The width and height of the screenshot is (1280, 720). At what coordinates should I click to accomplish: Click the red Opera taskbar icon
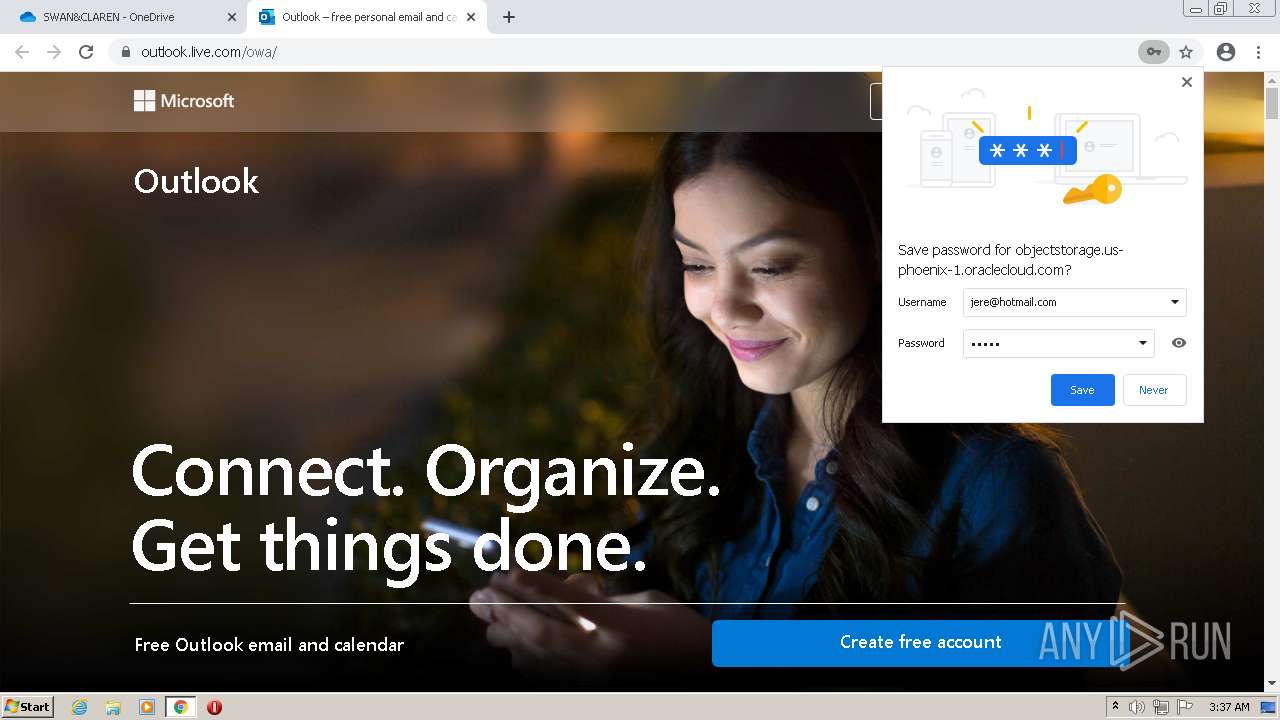point(214,707)
